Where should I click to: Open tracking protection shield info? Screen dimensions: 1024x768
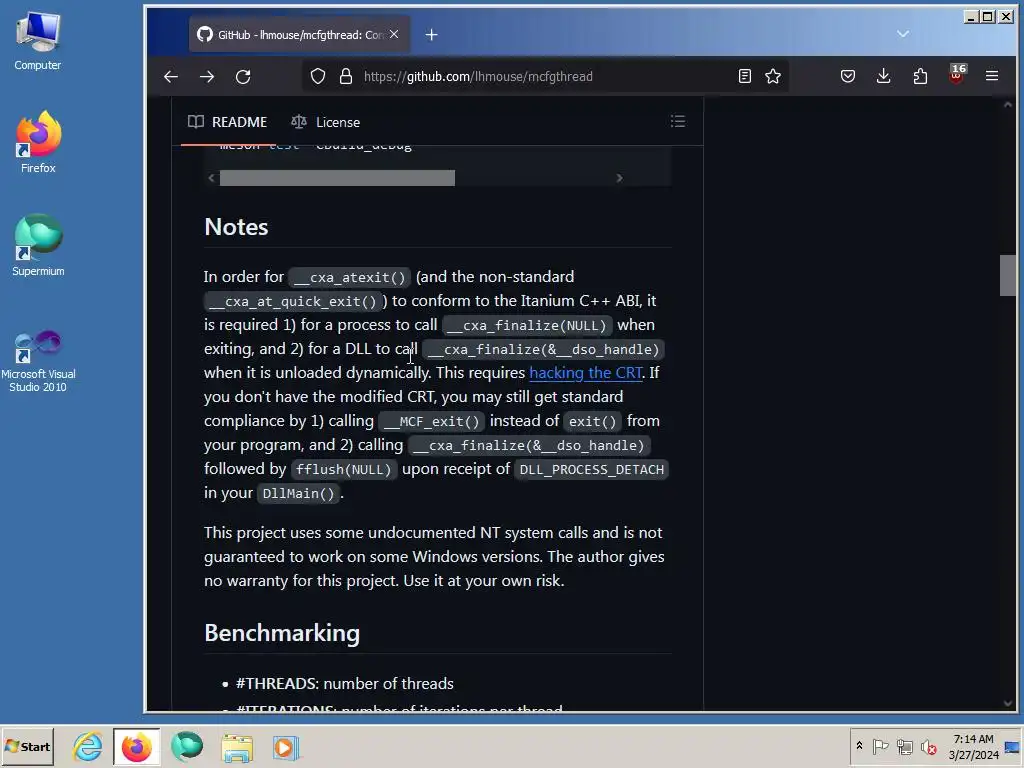318,76
